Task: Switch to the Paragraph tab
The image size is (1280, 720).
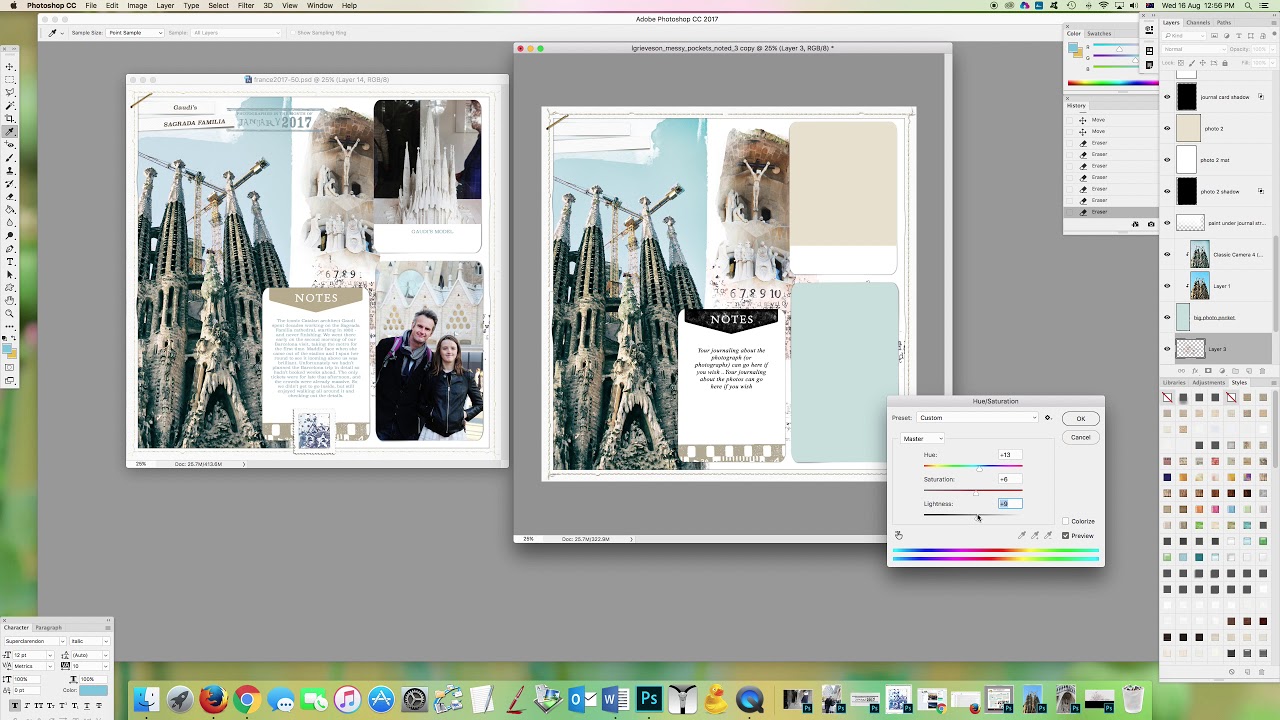Action: coord(48,628)
